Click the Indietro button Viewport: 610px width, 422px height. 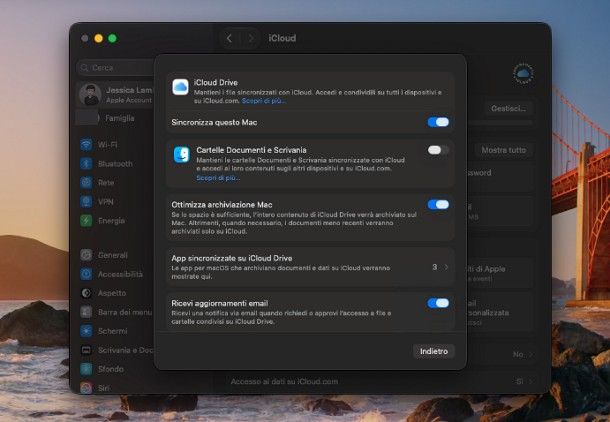click(x=434, y=351)
